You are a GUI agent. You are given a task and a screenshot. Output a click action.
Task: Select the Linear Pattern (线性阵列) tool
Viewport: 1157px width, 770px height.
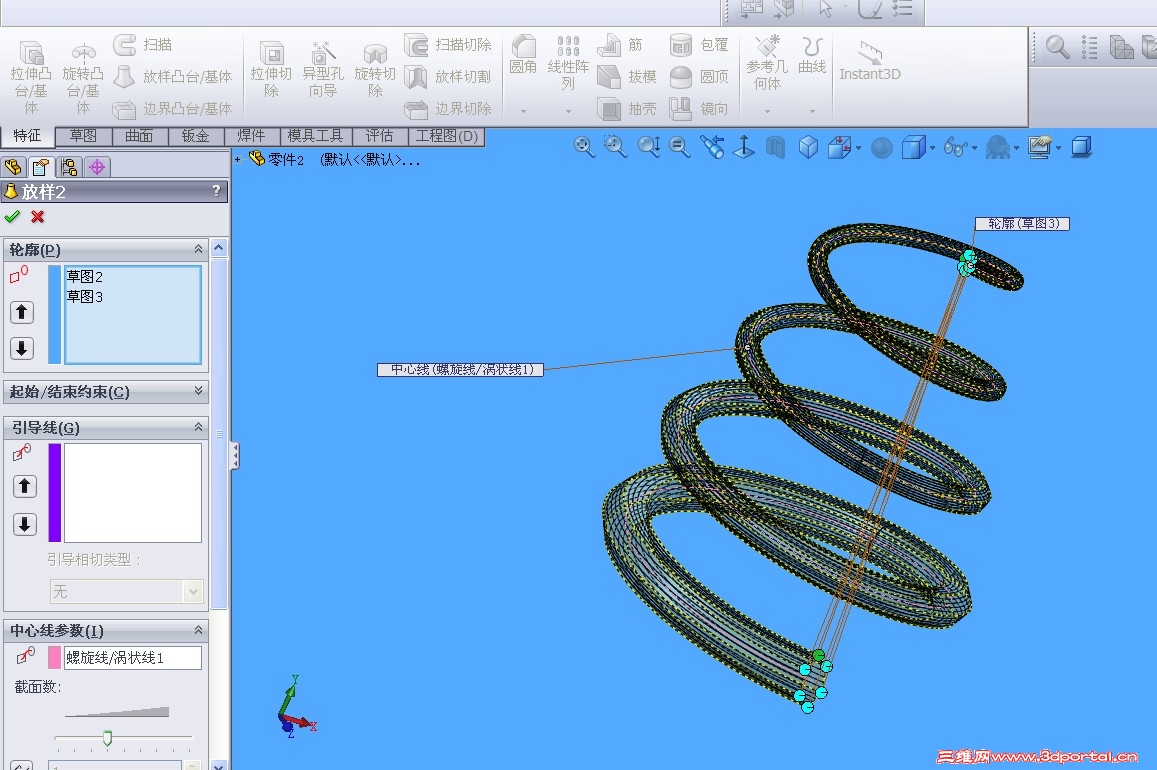[567, 63]
